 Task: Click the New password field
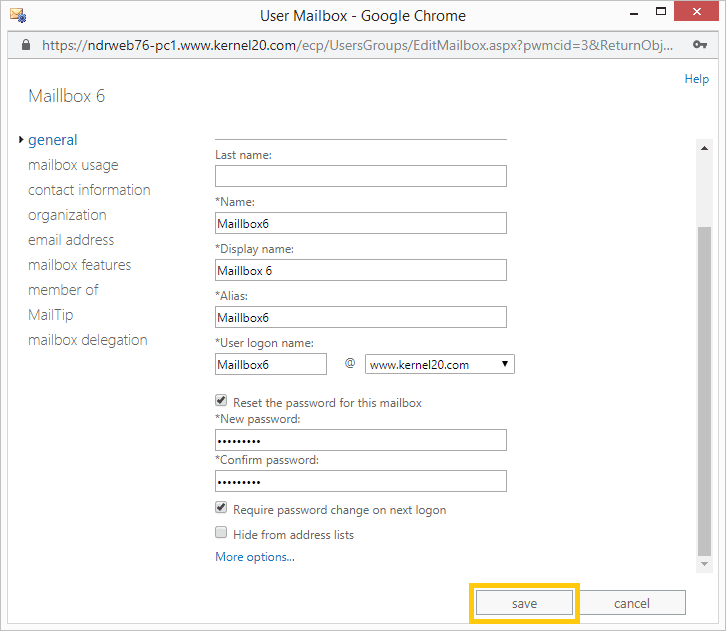coord(361,440)
